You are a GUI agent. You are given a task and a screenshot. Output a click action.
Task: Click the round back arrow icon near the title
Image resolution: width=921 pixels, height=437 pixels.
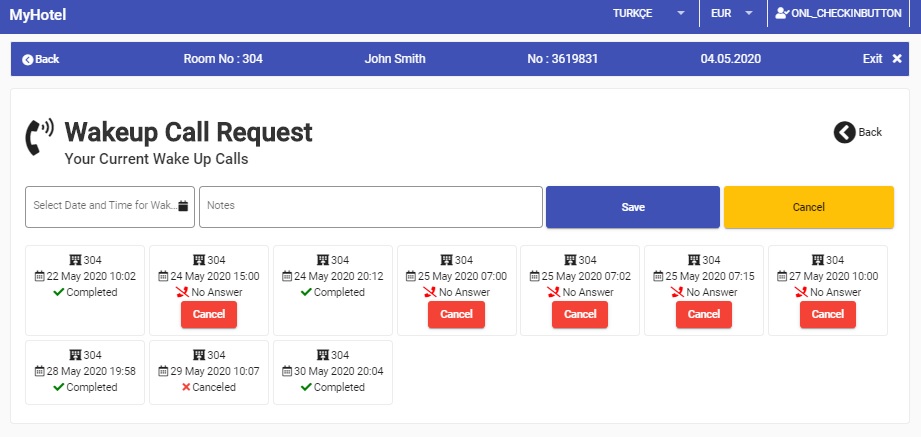coord(844,133)
